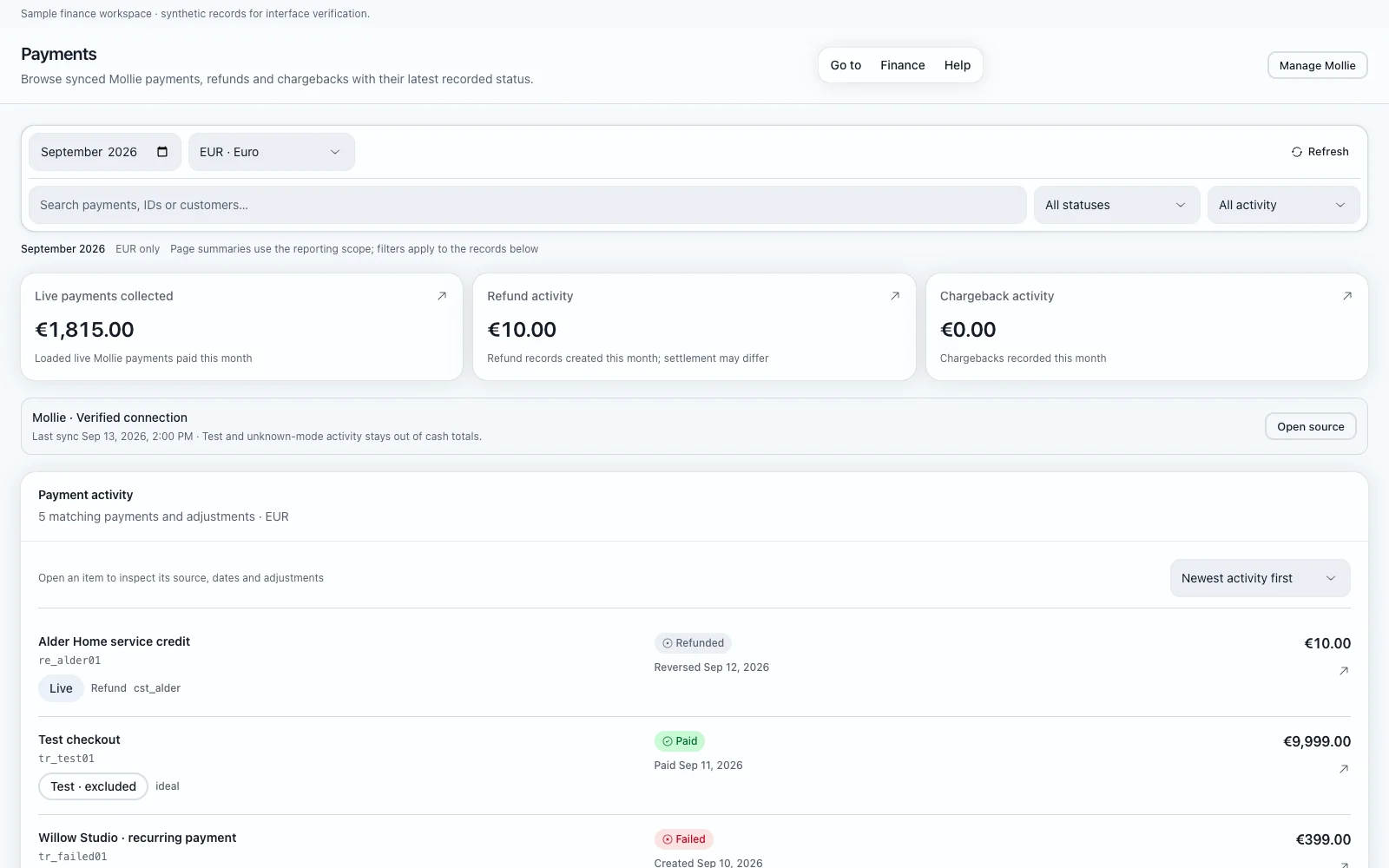The image size is (1389, 868).
Task: Click the Mollie · Verified connection text
Action: (109, 418)
